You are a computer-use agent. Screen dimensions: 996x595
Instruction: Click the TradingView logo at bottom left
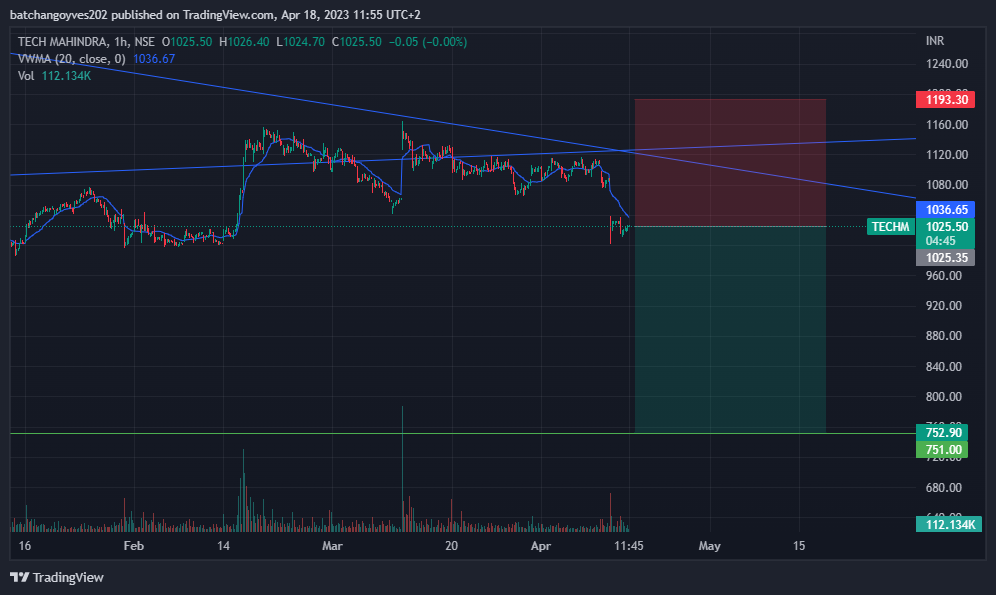(57, 577)
